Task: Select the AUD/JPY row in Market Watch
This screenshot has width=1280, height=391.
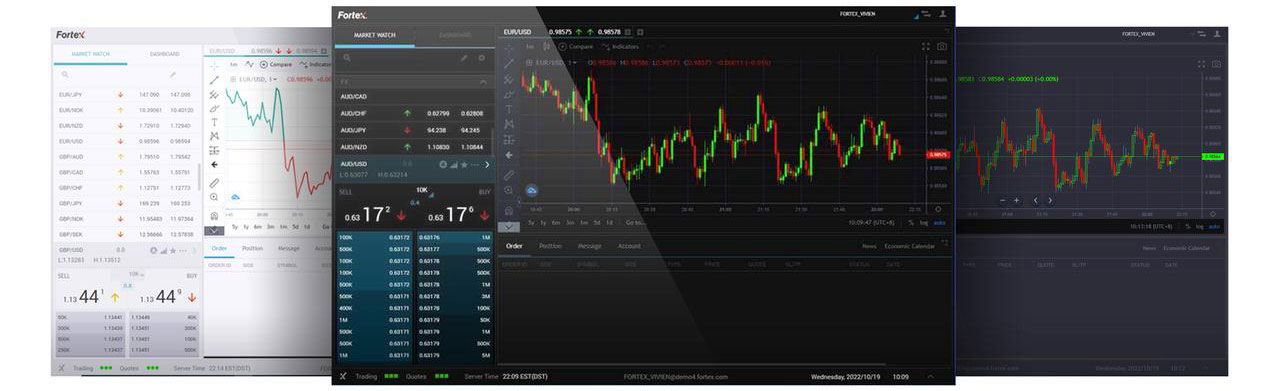Action: pyautogui.click(x=414, y=129)
